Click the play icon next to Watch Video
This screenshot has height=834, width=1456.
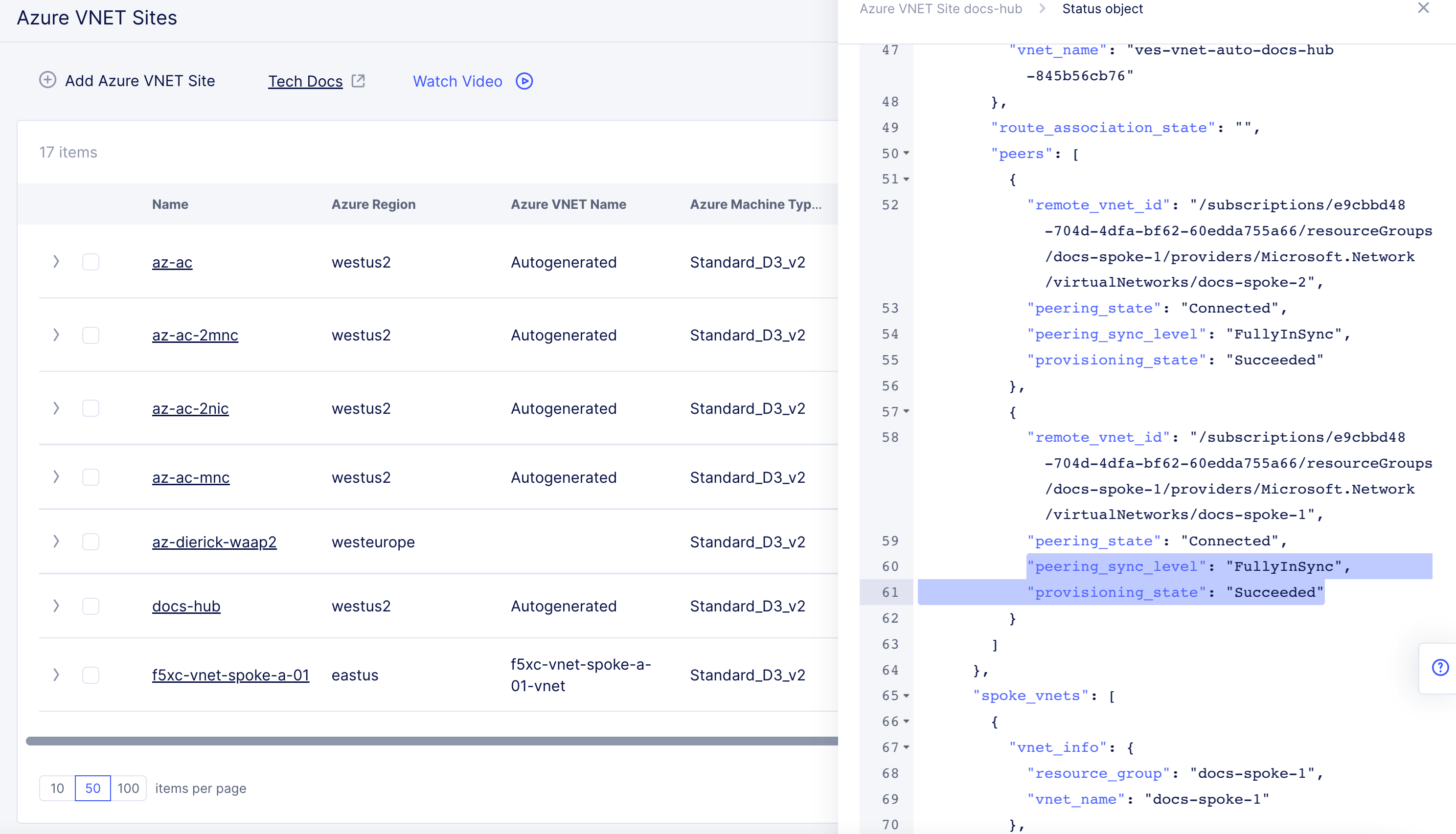point(524,81)
